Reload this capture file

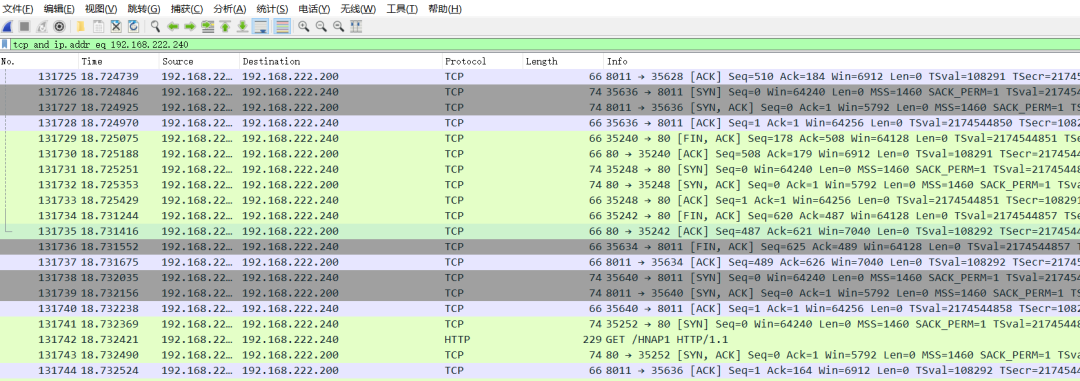point(133,26)
